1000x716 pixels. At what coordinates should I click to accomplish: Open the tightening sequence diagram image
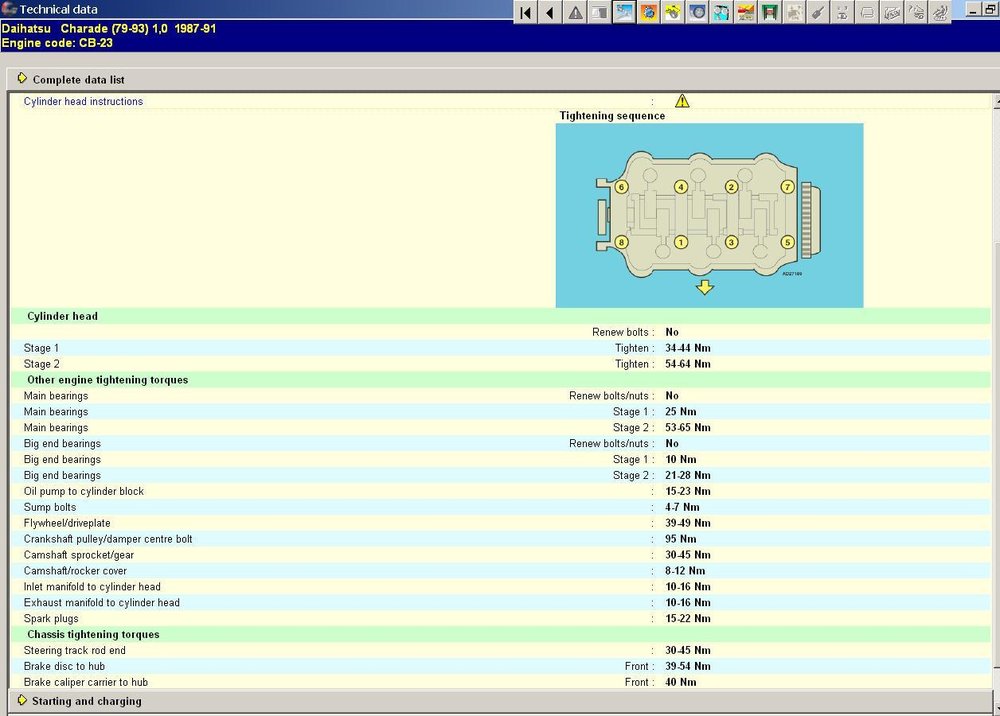tap(709, 216)
